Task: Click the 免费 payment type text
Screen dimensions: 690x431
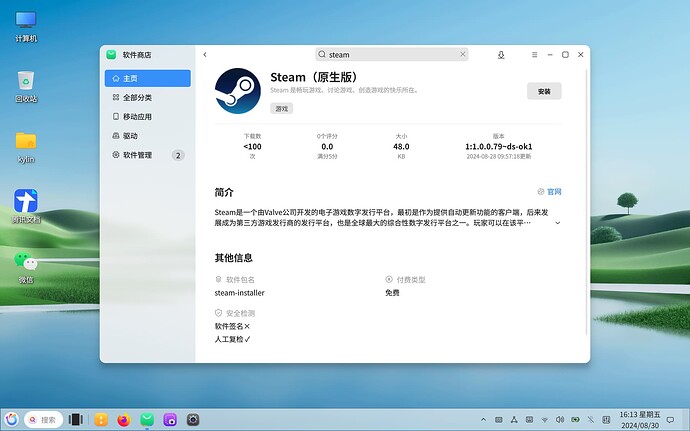Action: tap(392, 293)
